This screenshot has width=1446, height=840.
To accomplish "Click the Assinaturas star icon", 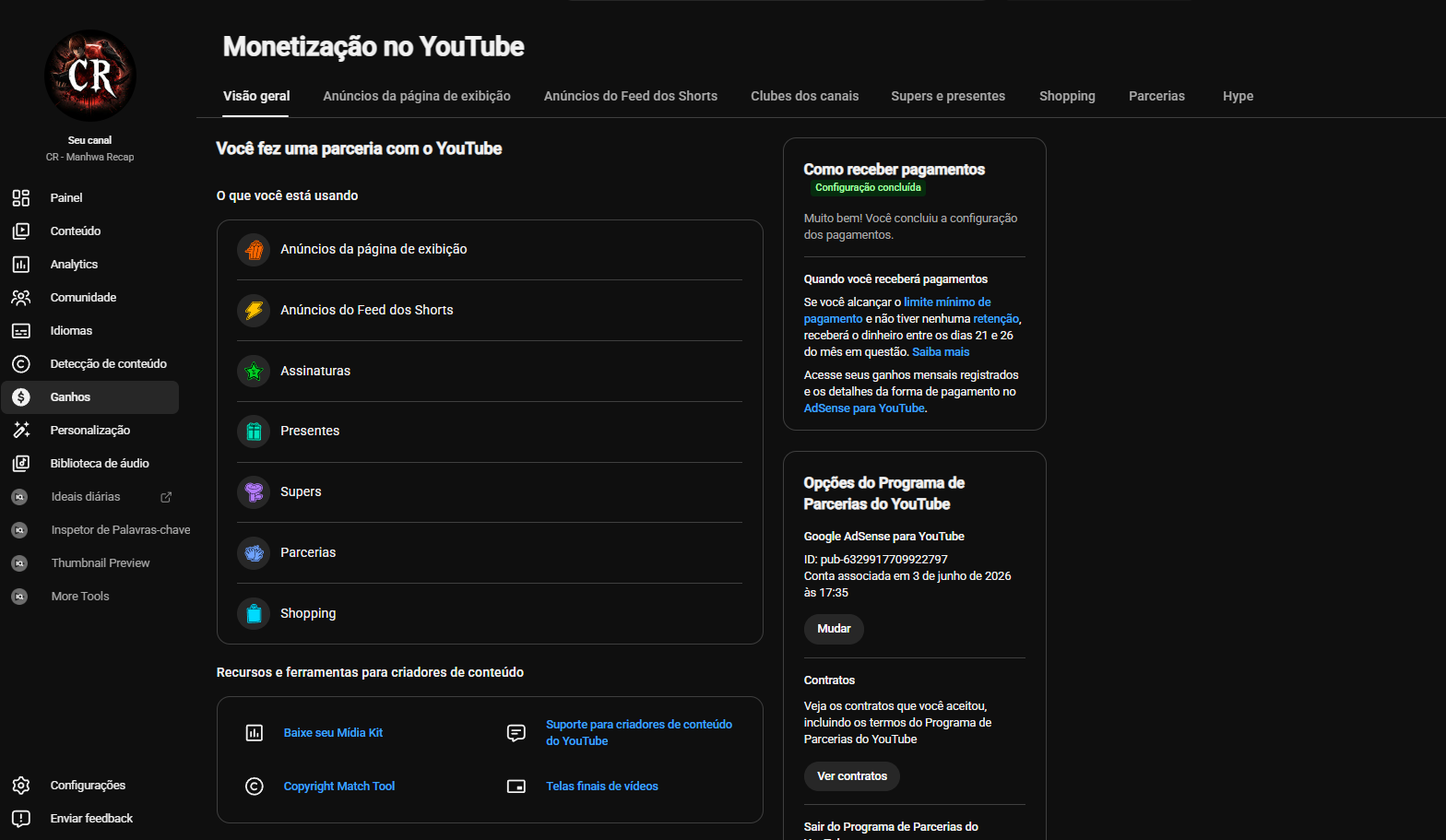I will (x=254, y=372).
